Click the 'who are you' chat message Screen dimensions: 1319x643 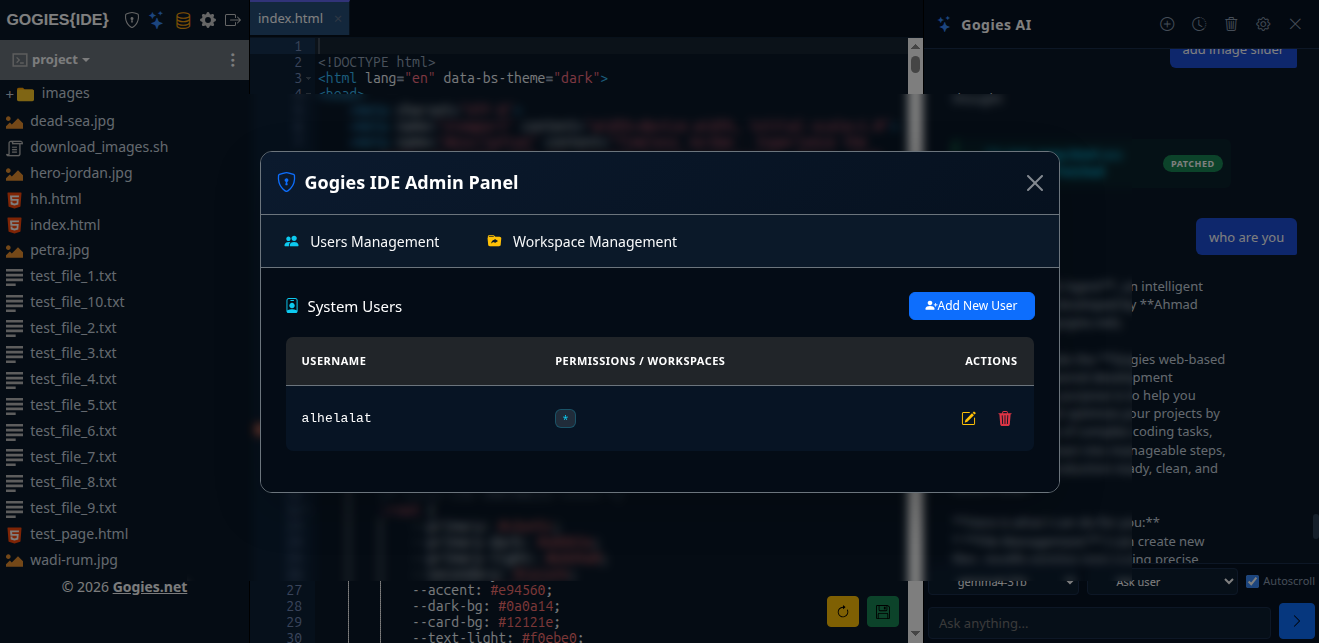[x=1246, y=237]
